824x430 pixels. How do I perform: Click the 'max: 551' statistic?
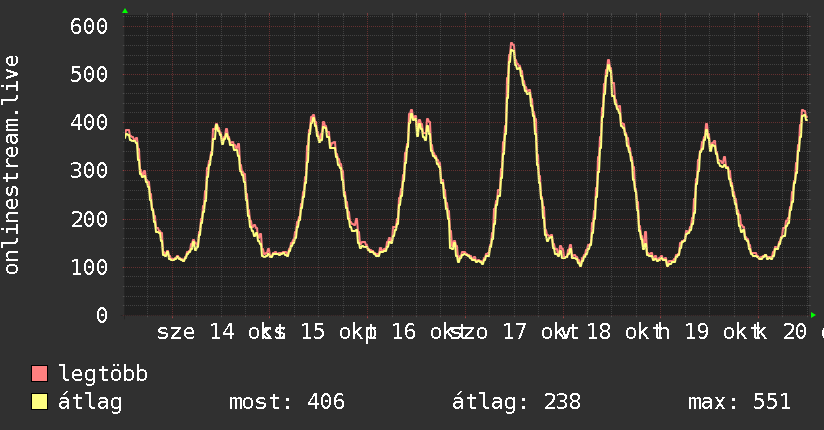739,402
